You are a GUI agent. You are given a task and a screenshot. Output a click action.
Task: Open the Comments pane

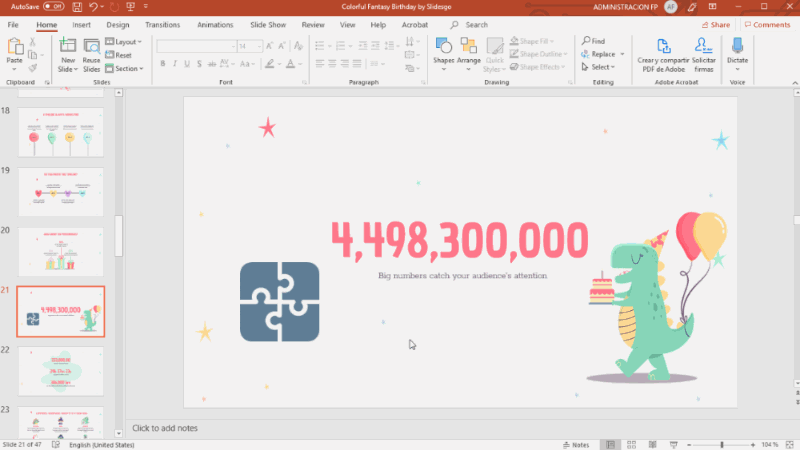tap(766, 24)
